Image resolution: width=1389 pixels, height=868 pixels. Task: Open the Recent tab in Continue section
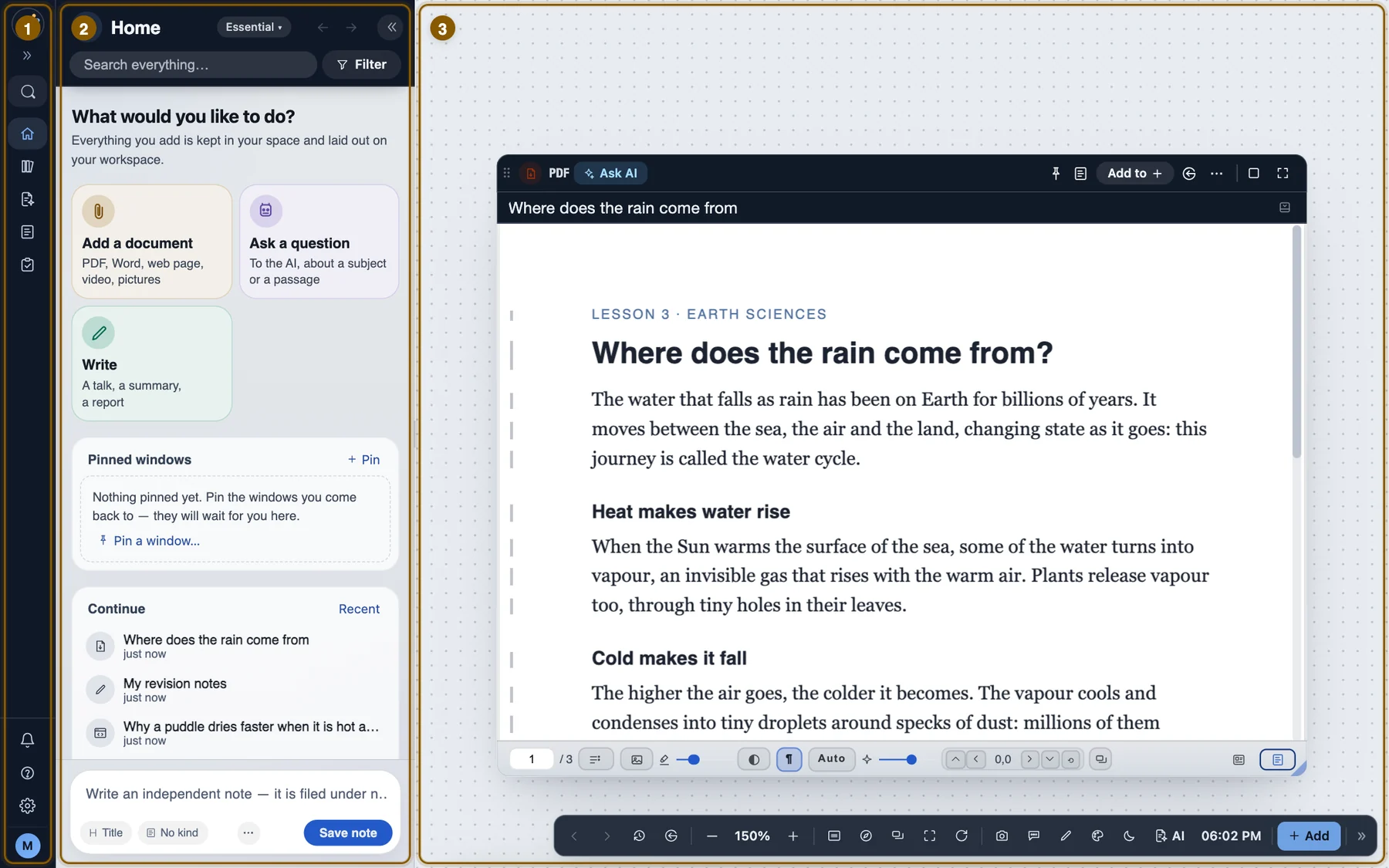(x=359, y=609)
